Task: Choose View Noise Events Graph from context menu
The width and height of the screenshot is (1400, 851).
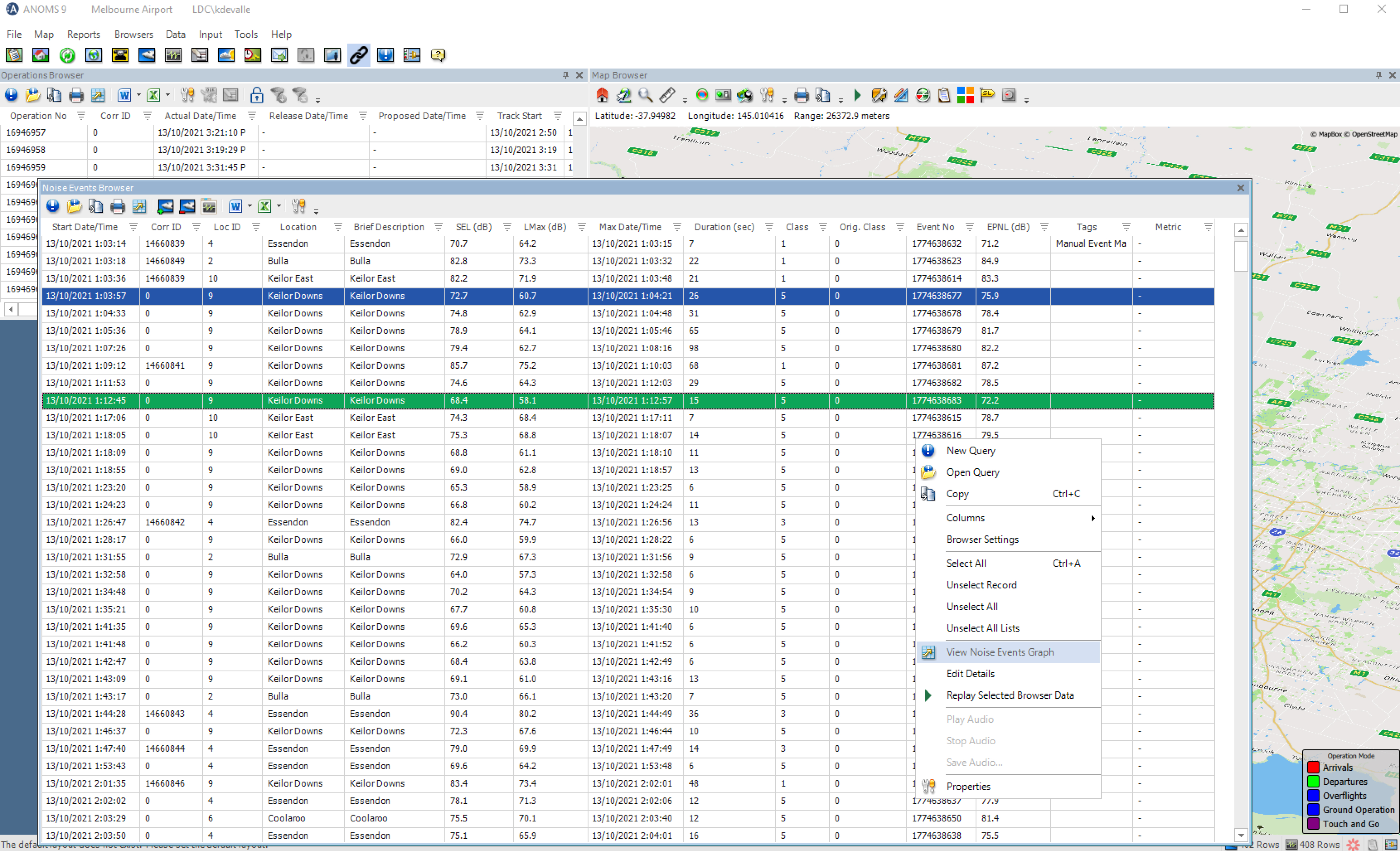Action: click(x=1000, y=653)
